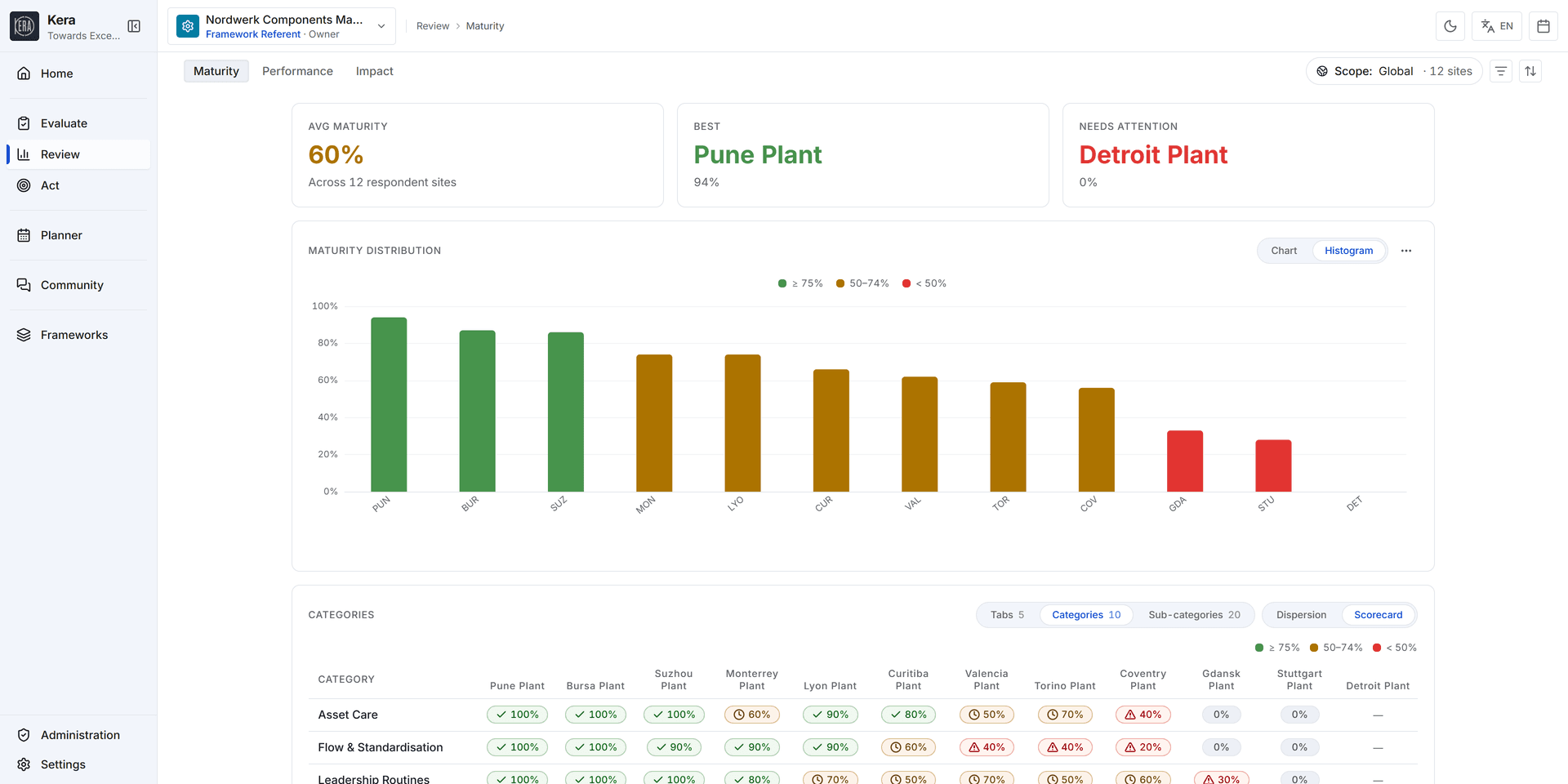The image size is (1568, 784).
Task: Open the distribution chart more options menu
Action: pos(1406,251)
